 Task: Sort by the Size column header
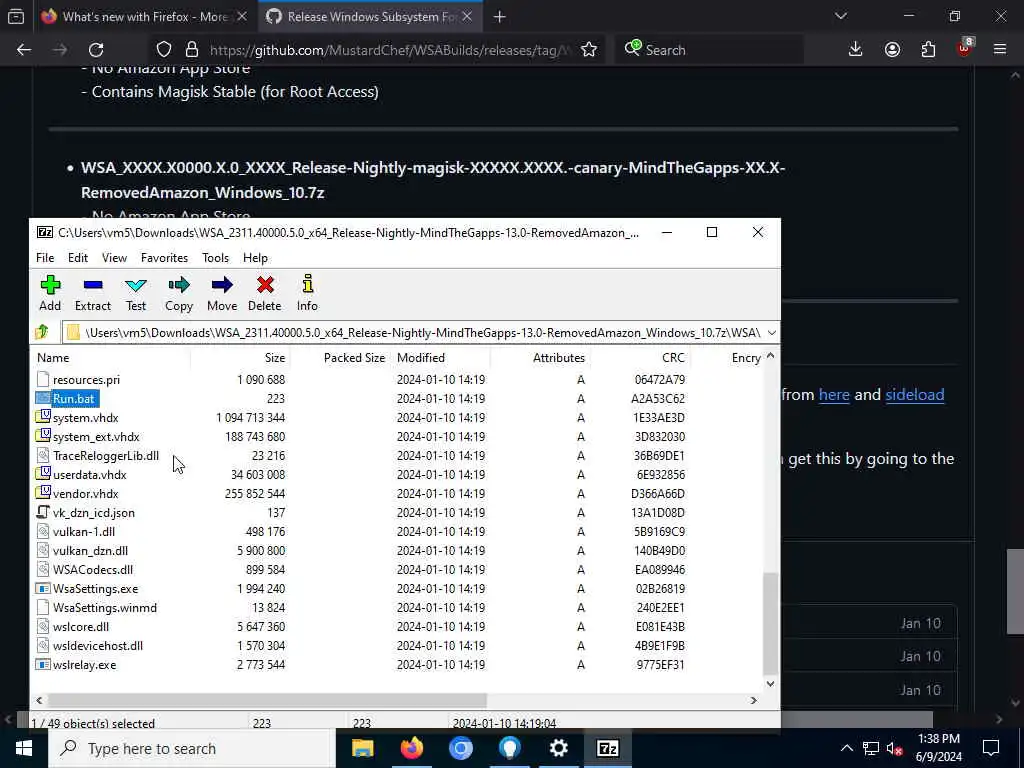pyautogui.click(x=240, y=358)
